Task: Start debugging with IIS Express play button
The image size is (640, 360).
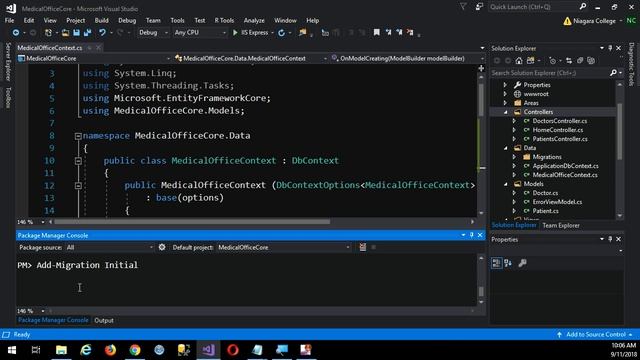Action: 235,33
